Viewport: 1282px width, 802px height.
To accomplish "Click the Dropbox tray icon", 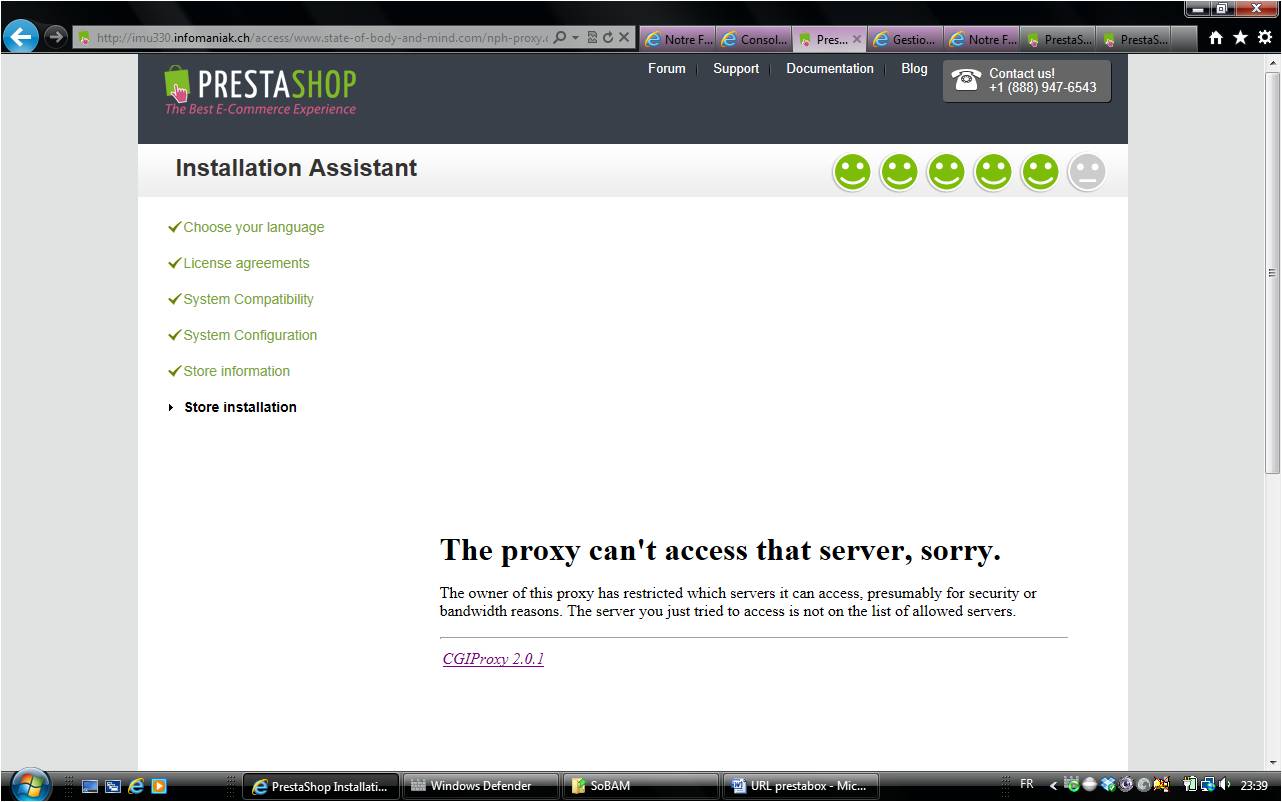I will (1108, 785).
